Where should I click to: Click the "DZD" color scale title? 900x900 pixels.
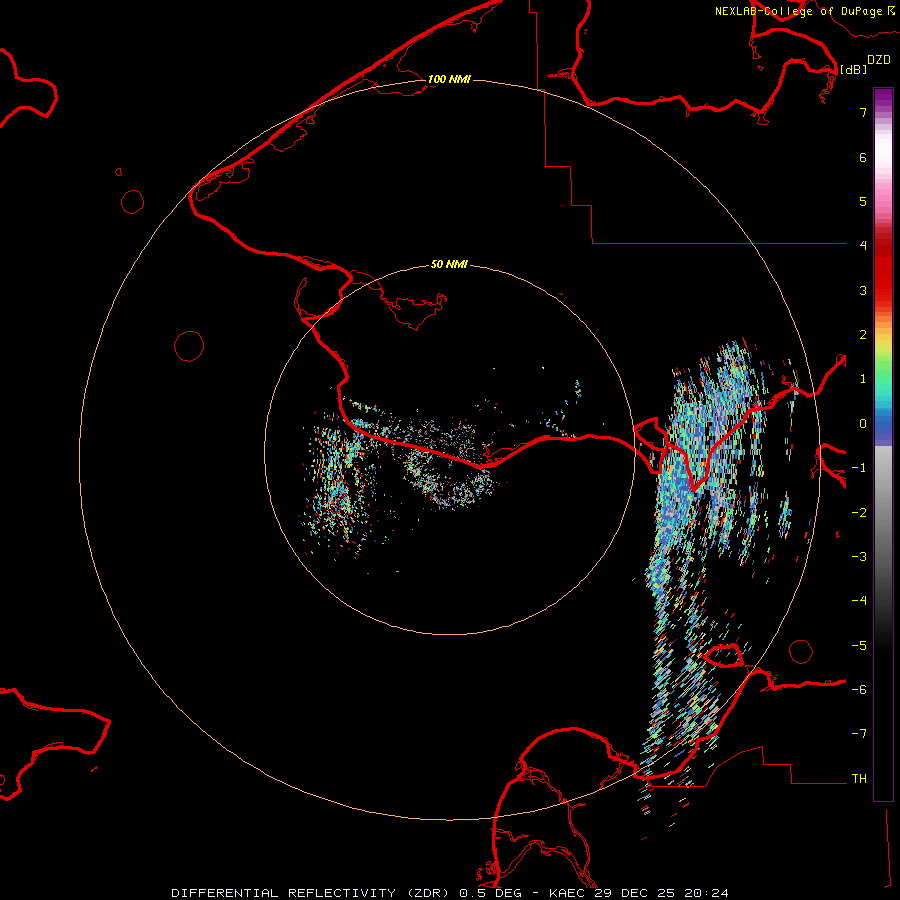[x=879, y=60]
